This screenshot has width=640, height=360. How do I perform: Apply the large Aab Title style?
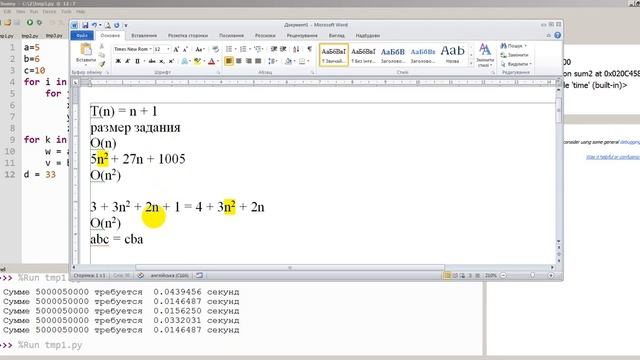[x=453, y=55]
